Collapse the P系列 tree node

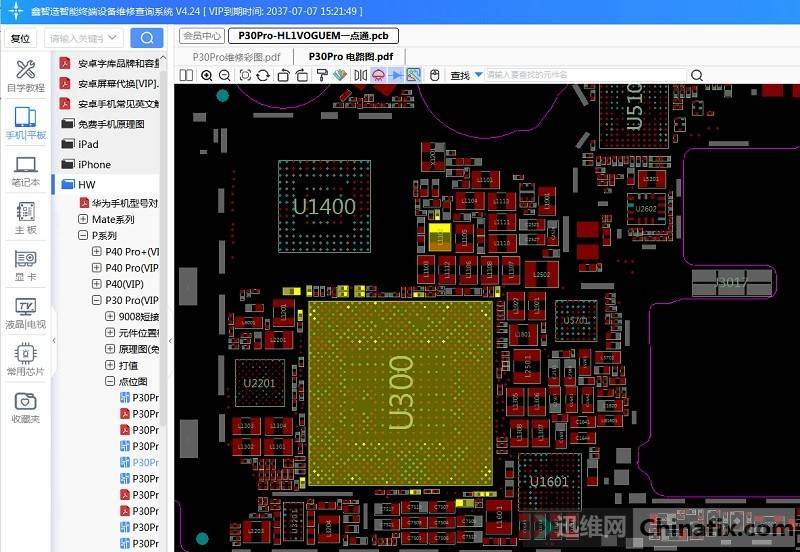tap(83, 235)
